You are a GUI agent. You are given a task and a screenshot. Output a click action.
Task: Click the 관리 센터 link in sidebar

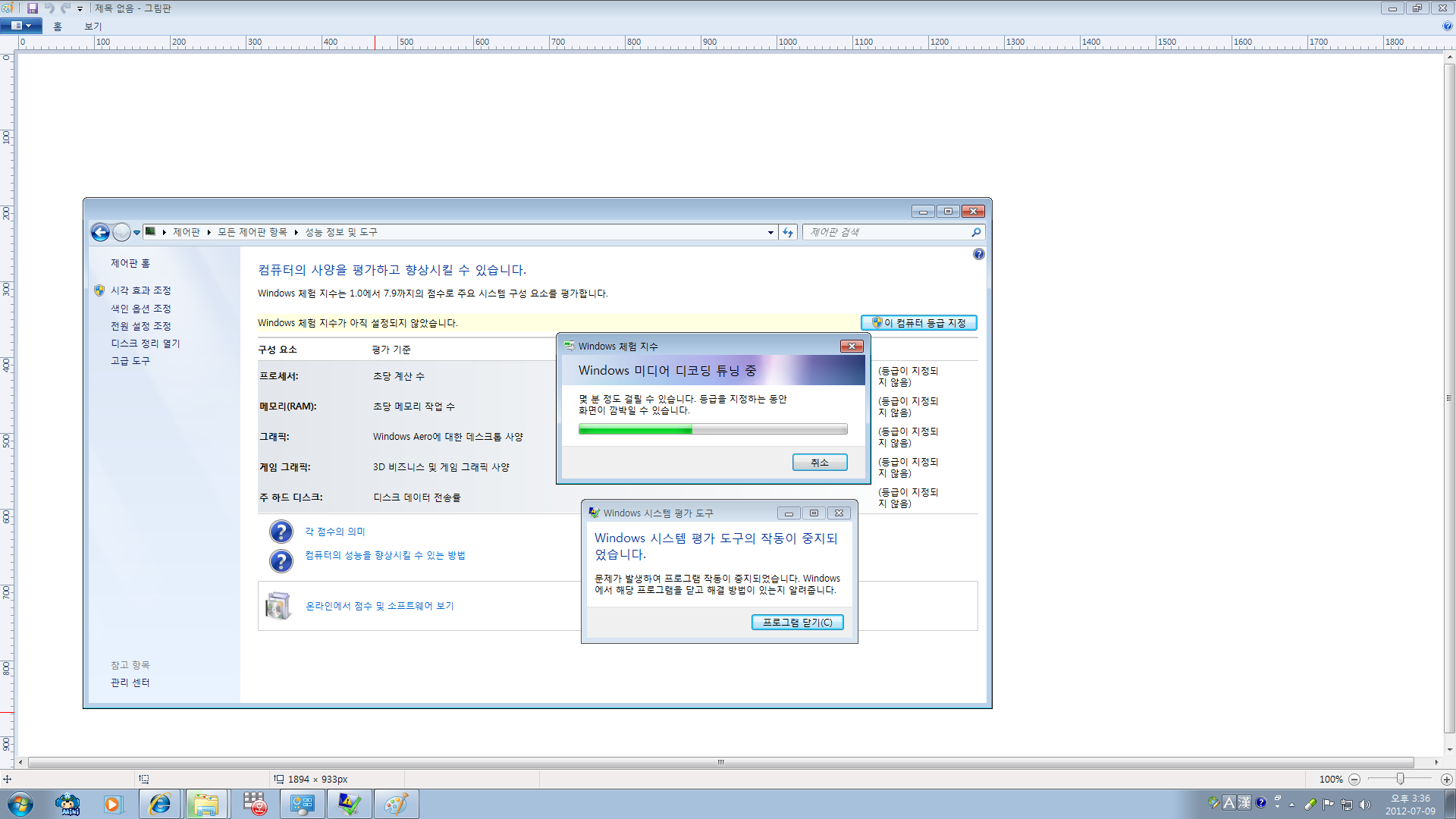130,682
